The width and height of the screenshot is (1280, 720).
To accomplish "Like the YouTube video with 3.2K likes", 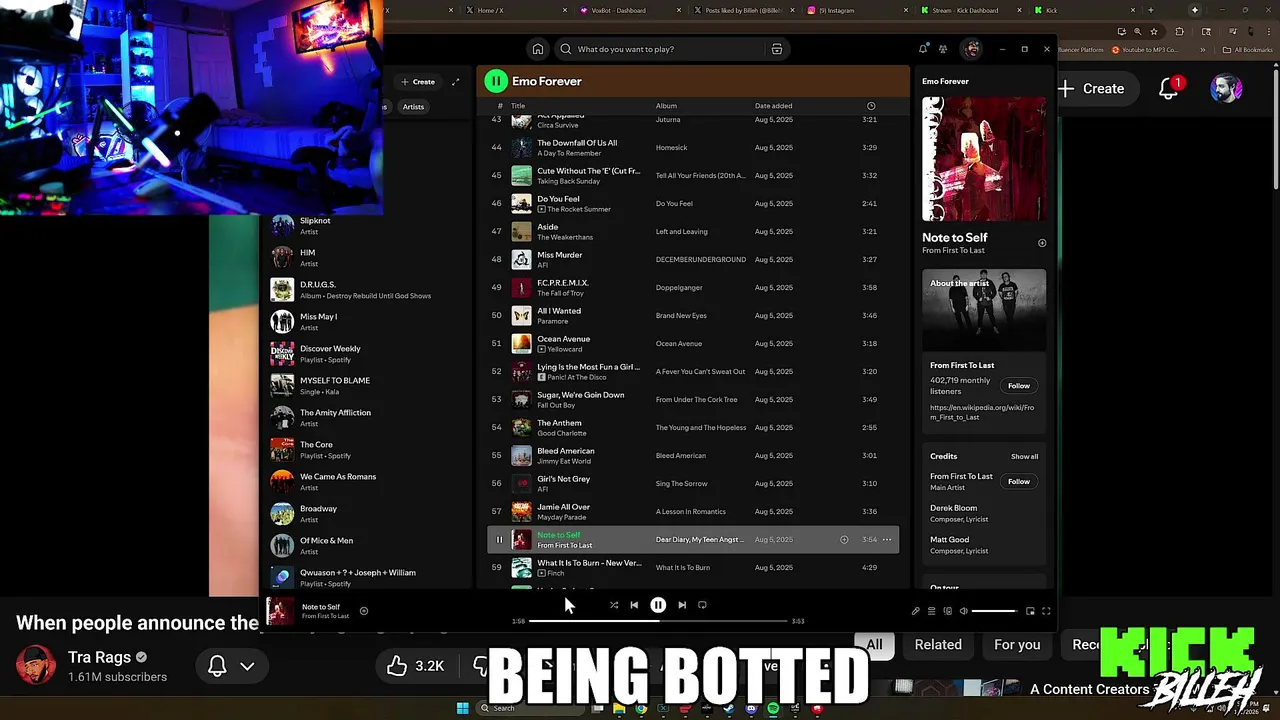I will point(416,666).
